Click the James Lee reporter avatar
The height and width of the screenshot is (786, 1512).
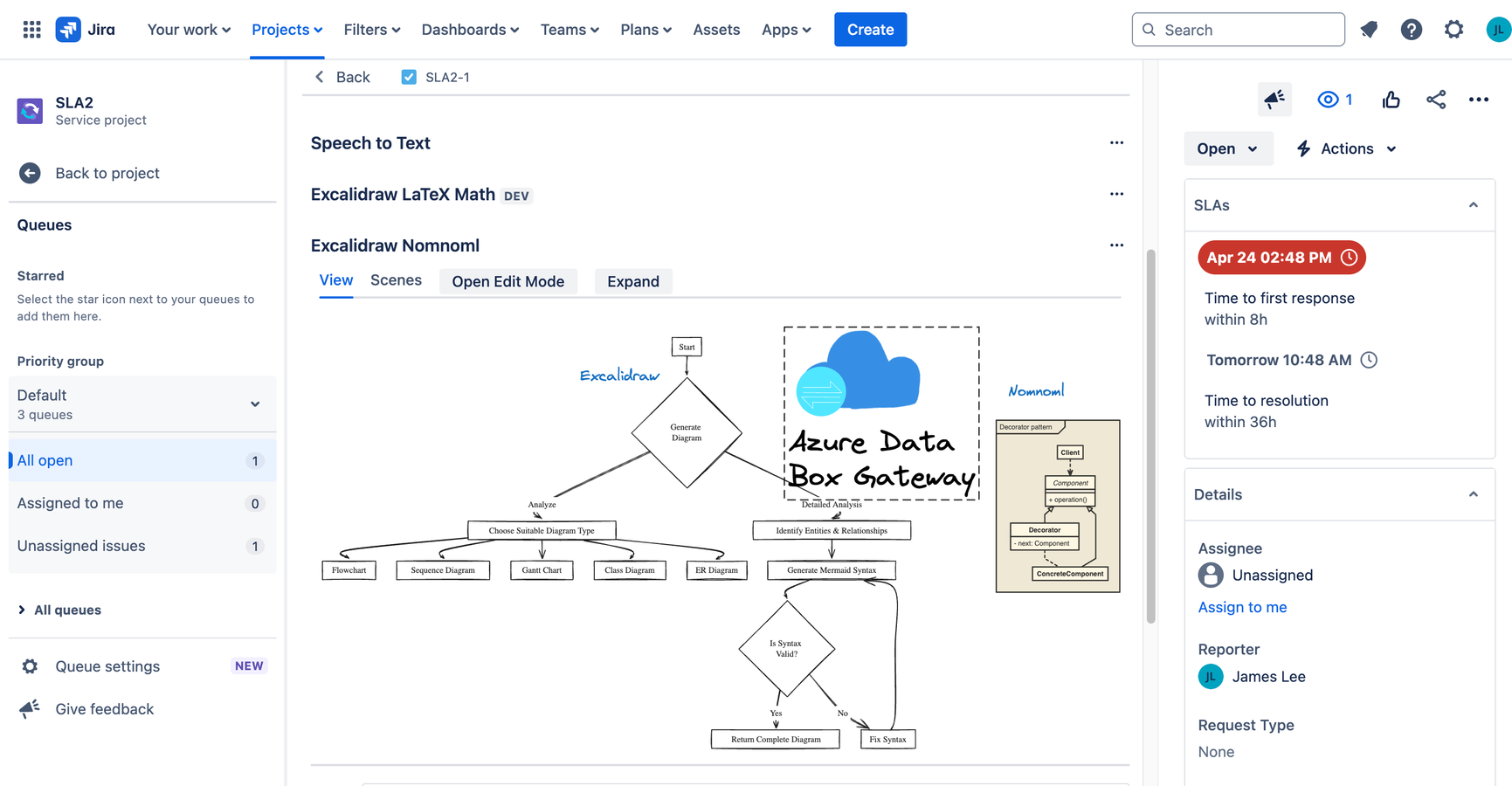coord(1211,677)
